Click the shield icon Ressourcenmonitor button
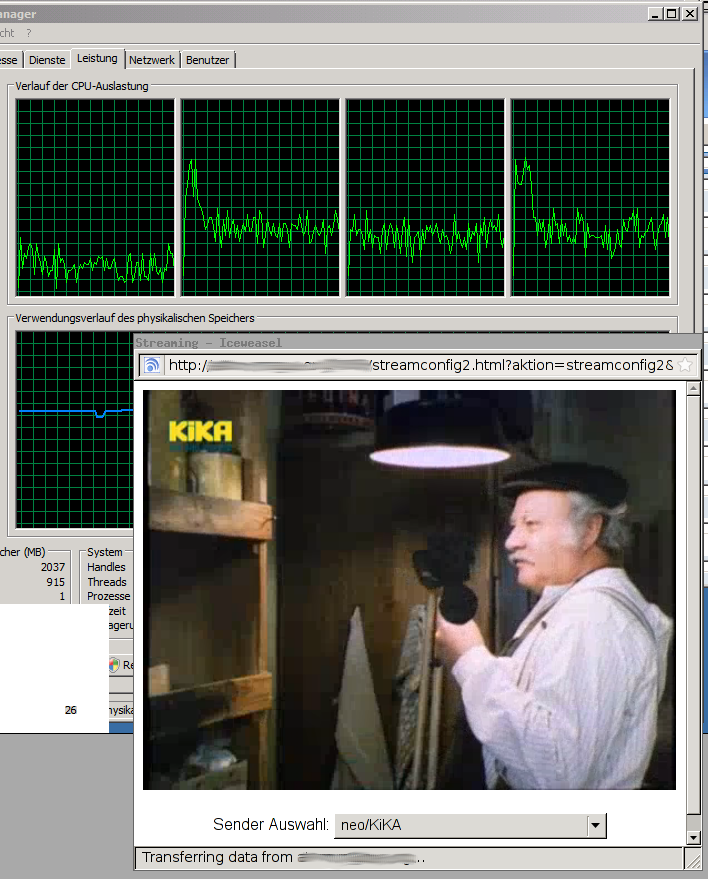Image resolution: width=708 pixels, height=879 pixels. 121,665
